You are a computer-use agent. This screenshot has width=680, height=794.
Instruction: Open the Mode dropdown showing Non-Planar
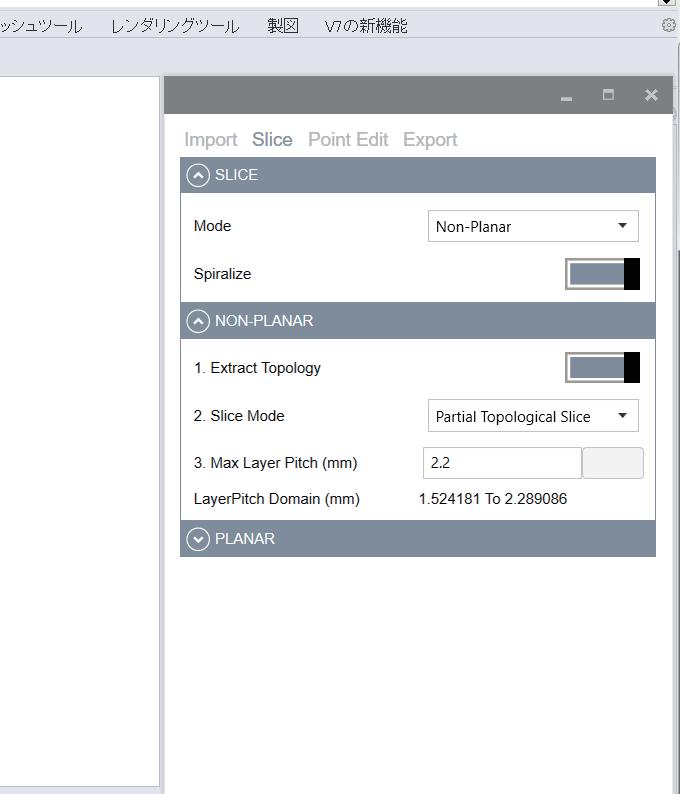click(533, 226)
